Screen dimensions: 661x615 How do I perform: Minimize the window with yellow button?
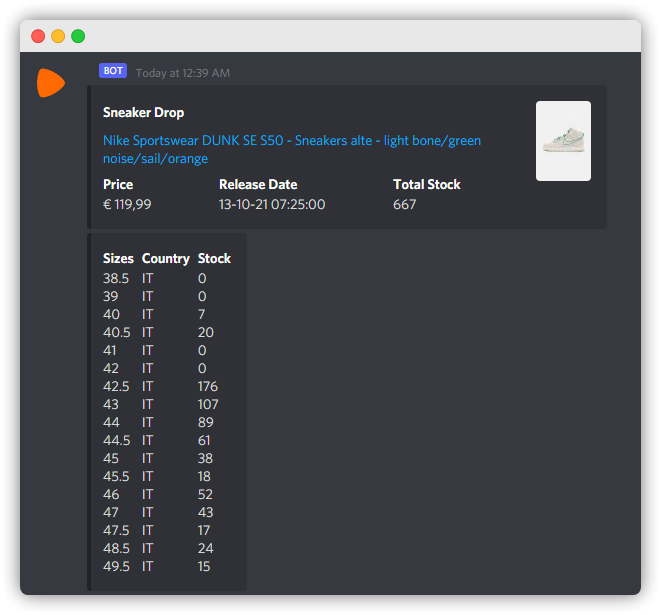tap(58, 36)
